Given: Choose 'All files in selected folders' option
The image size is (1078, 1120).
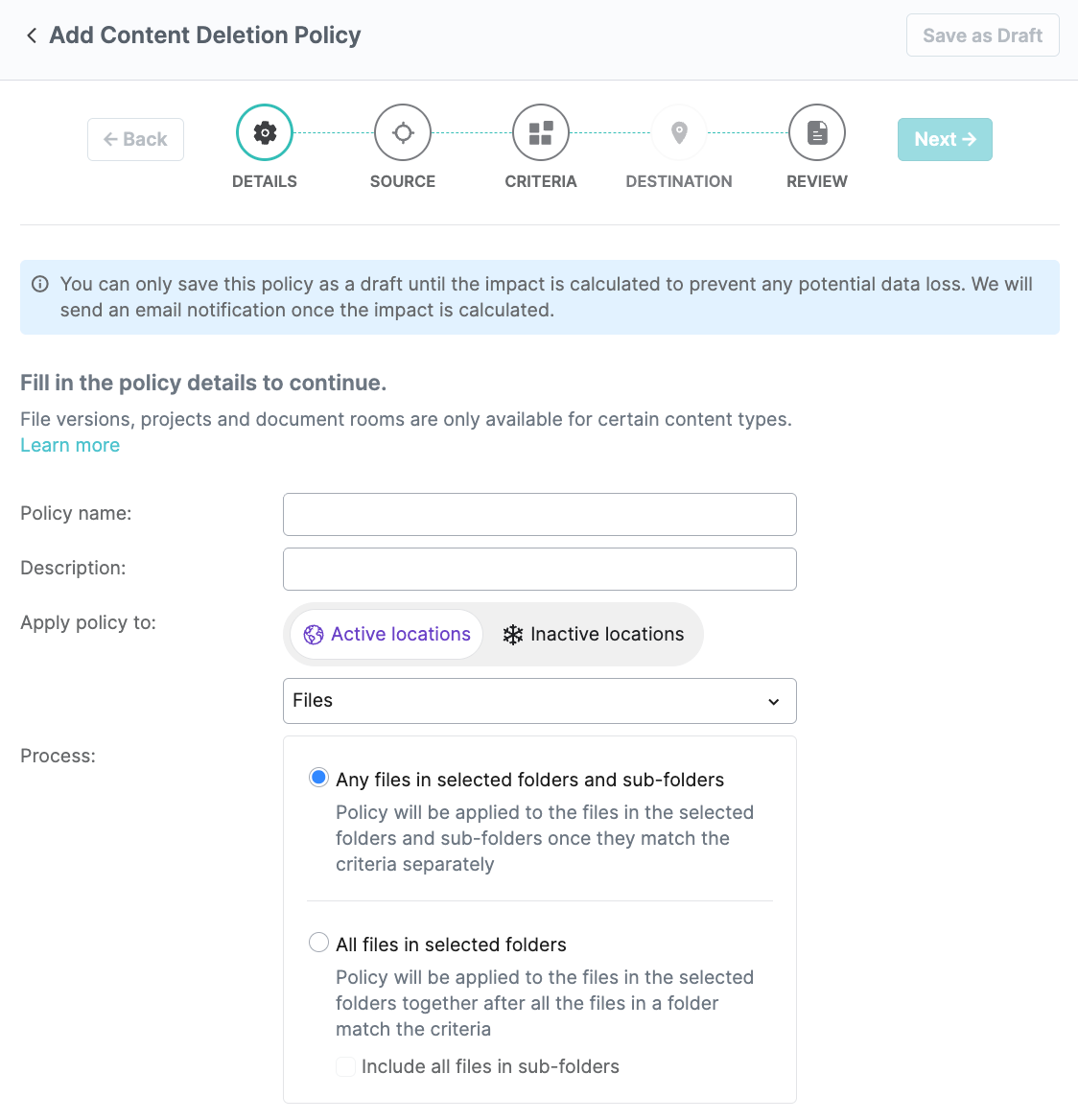Looking at the screenshot, I should coord(318,943).
